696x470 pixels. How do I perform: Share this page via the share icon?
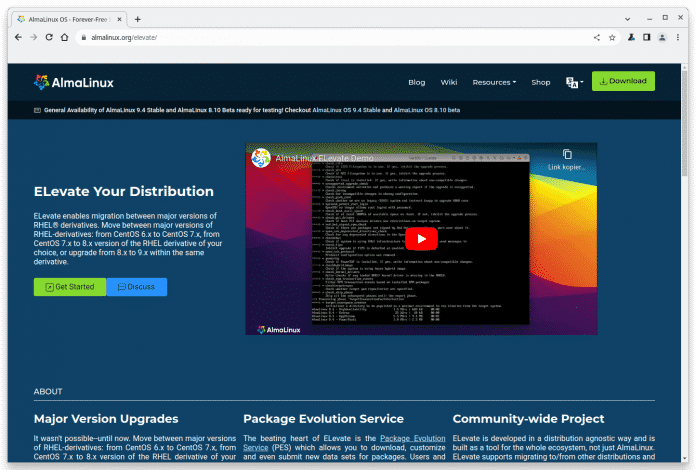tap(597, 38)
